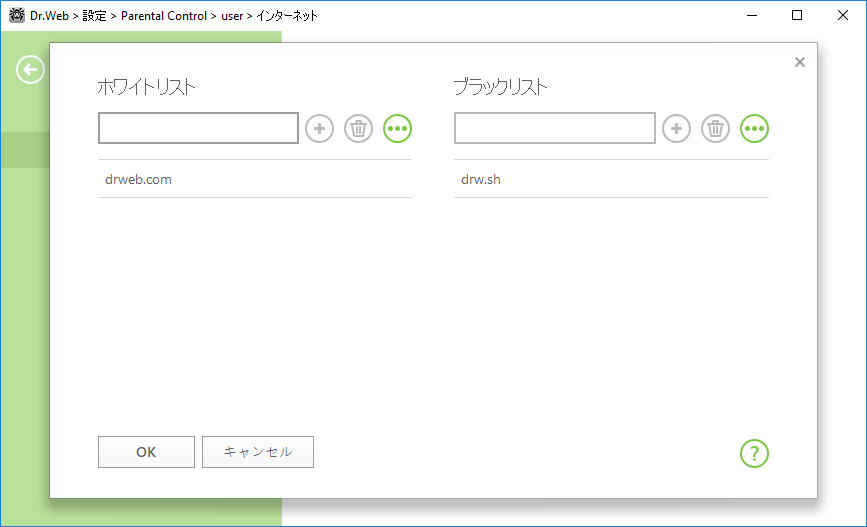
Task: Close the Dr.Web window
Action: (x=843, y=15)
